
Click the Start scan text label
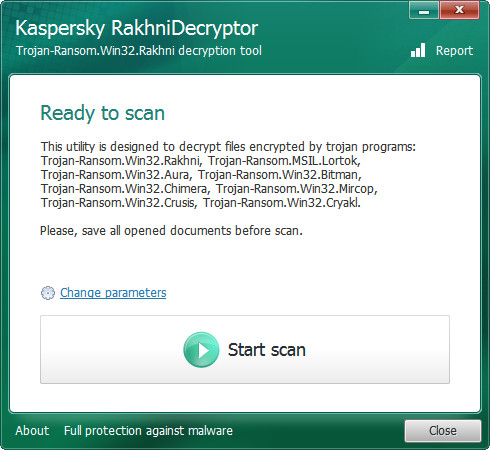point(267,350)
